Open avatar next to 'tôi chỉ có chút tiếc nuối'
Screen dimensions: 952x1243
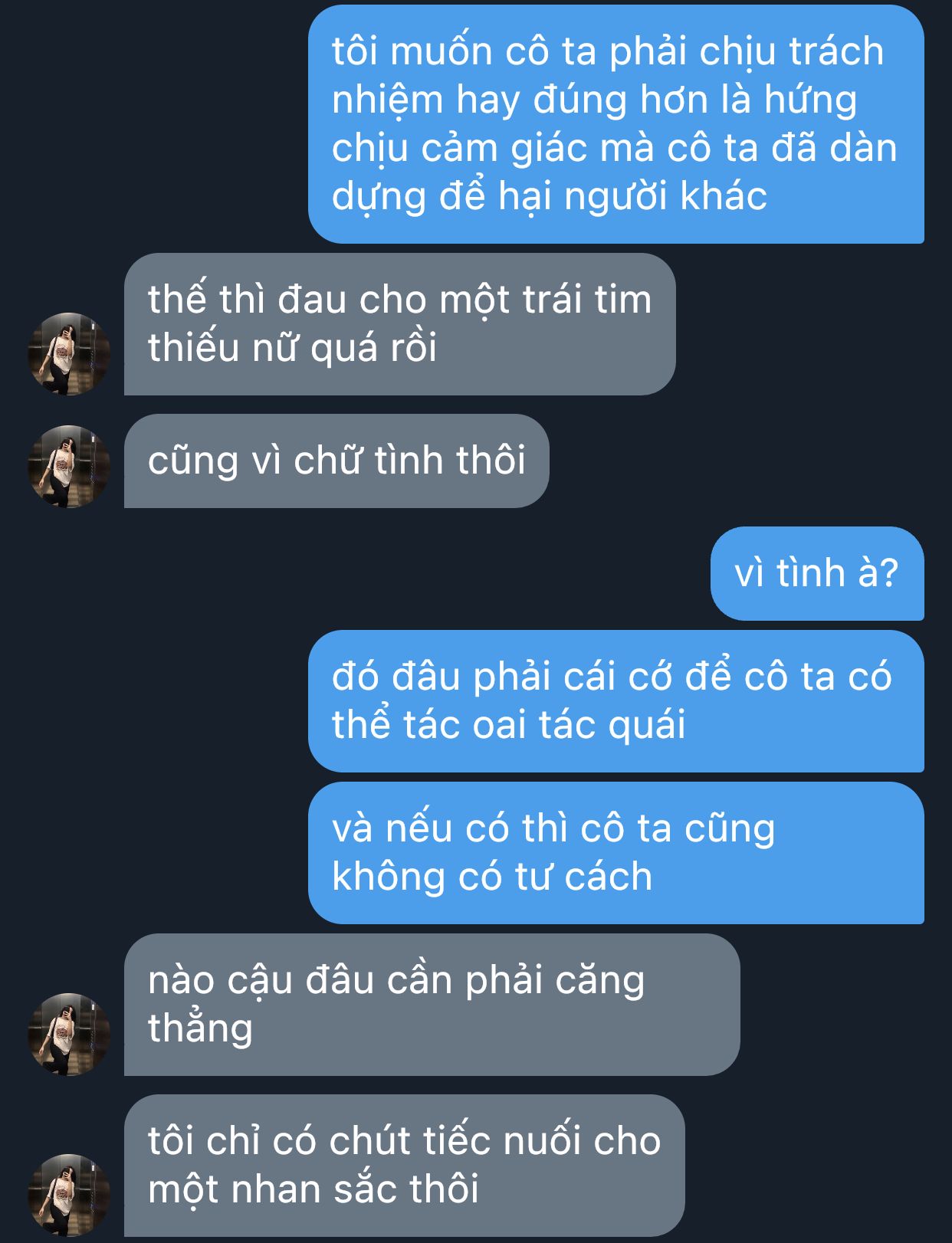pyautogui.click(x=69, y=1195)
